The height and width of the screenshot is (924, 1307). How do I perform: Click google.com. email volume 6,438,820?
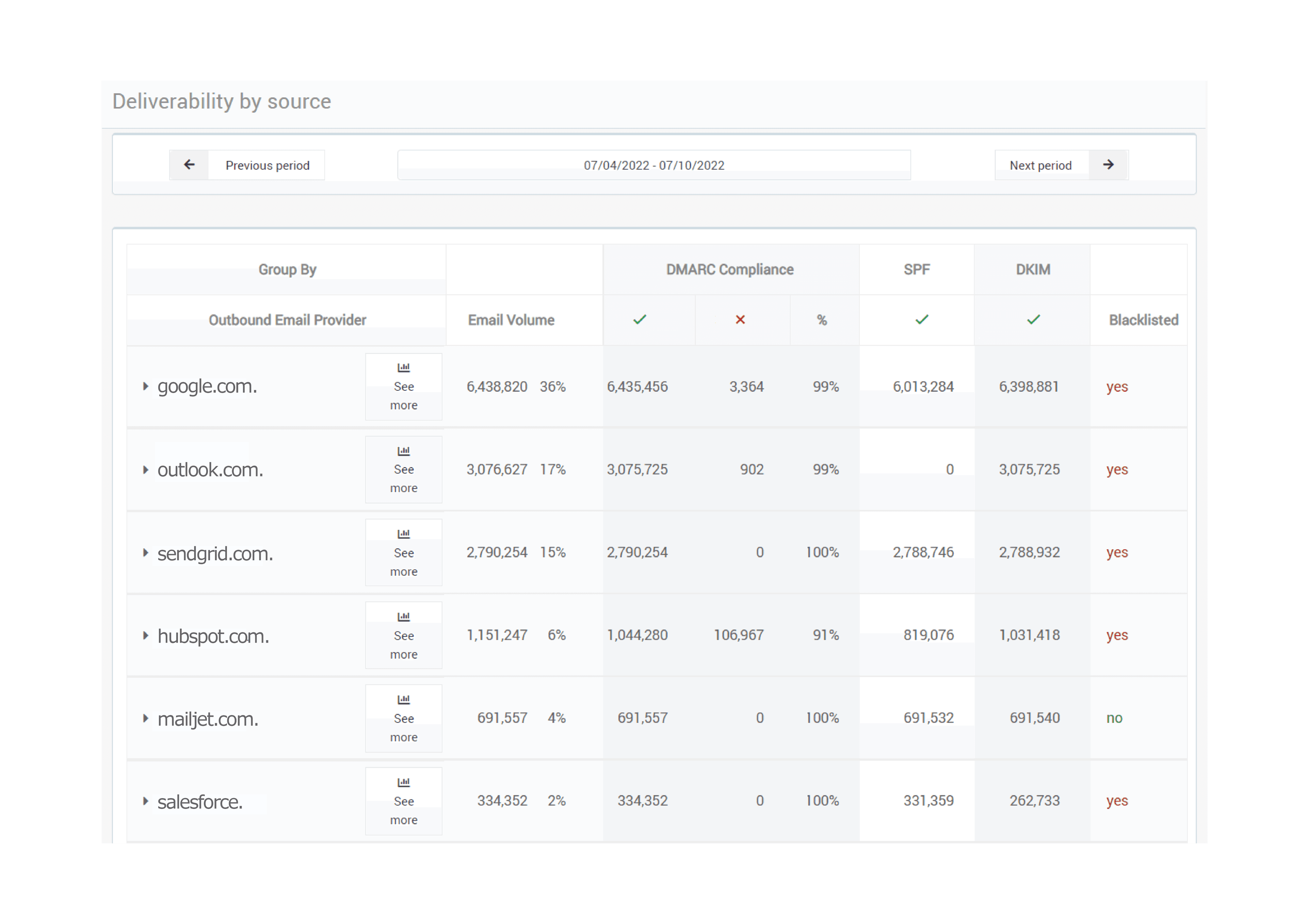click(497, 387)
